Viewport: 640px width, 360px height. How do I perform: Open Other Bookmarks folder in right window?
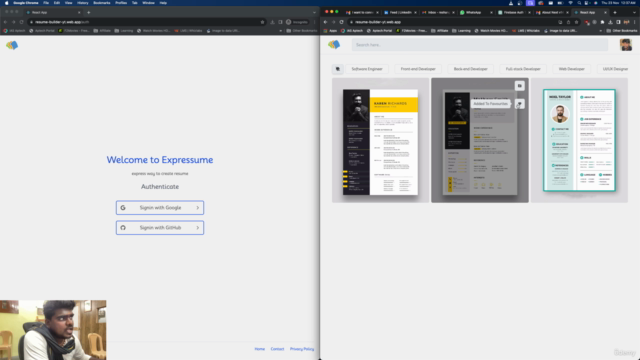click(x=622, y=31)
